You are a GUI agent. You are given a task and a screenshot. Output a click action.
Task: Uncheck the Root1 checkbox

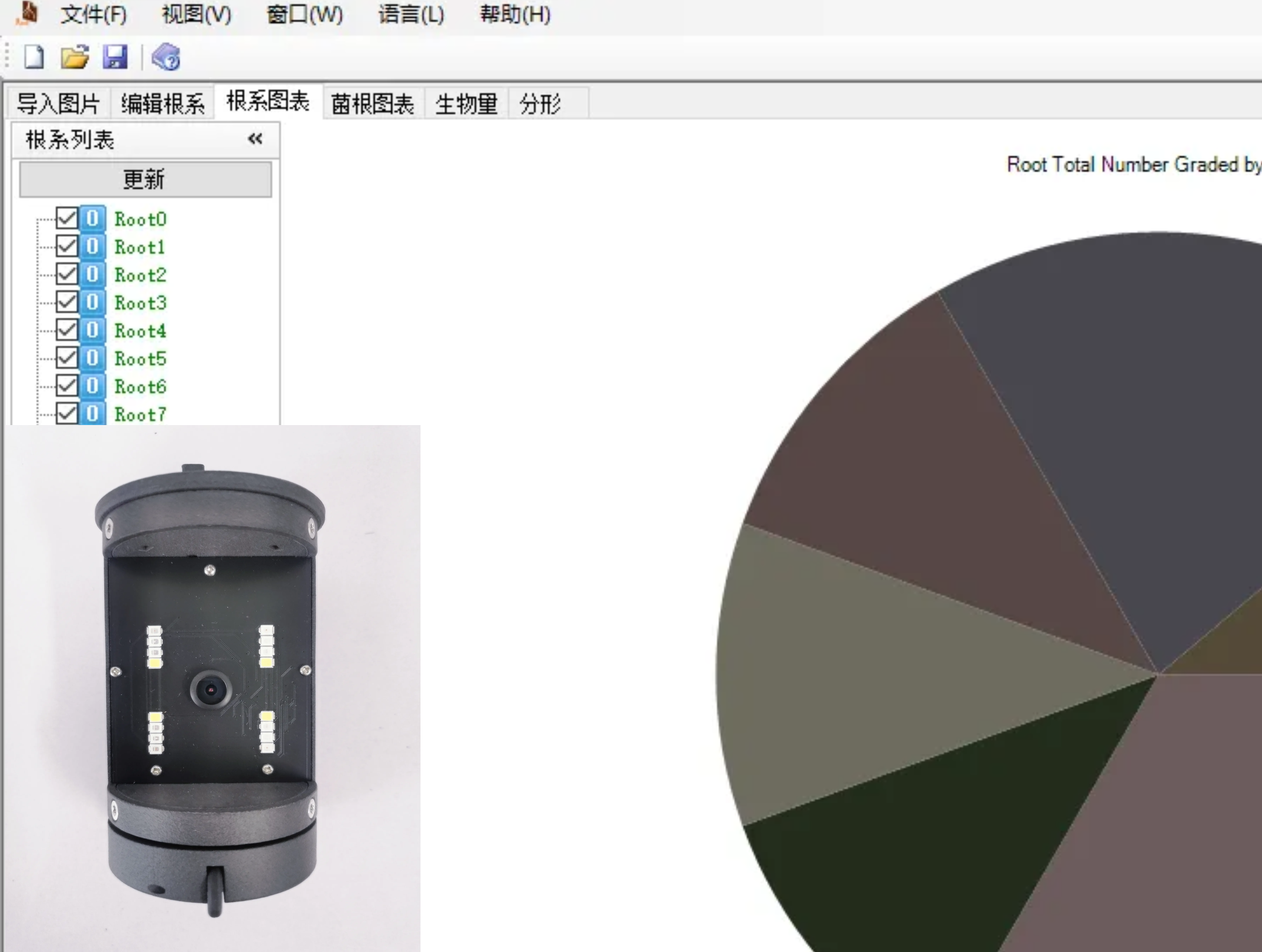67,247
